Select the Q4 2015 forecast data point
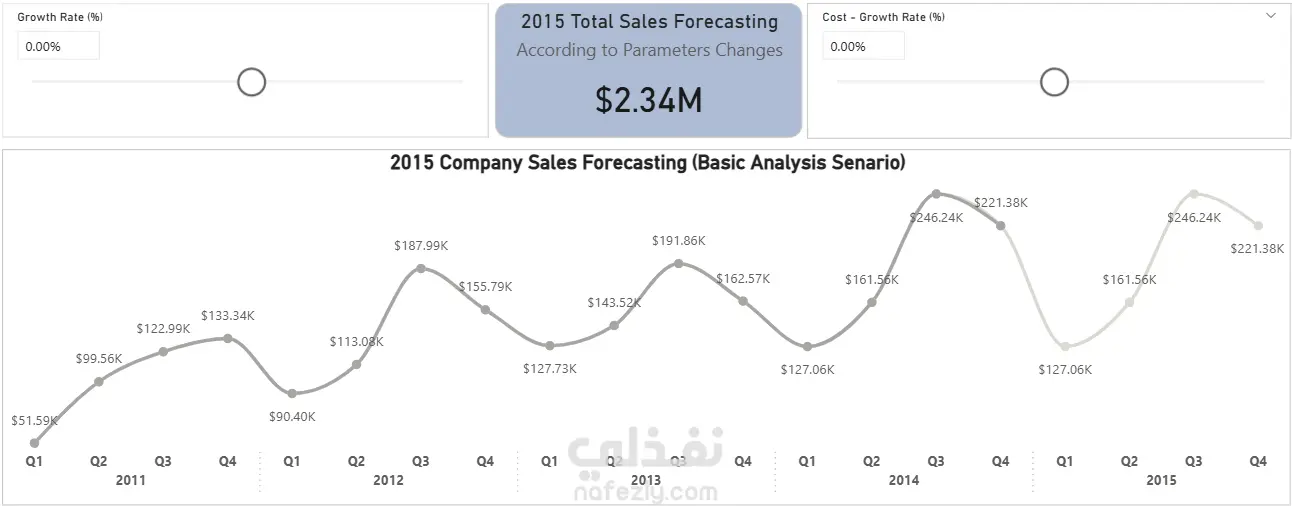The image size is (1292, 506). [x=1258, y=226]
